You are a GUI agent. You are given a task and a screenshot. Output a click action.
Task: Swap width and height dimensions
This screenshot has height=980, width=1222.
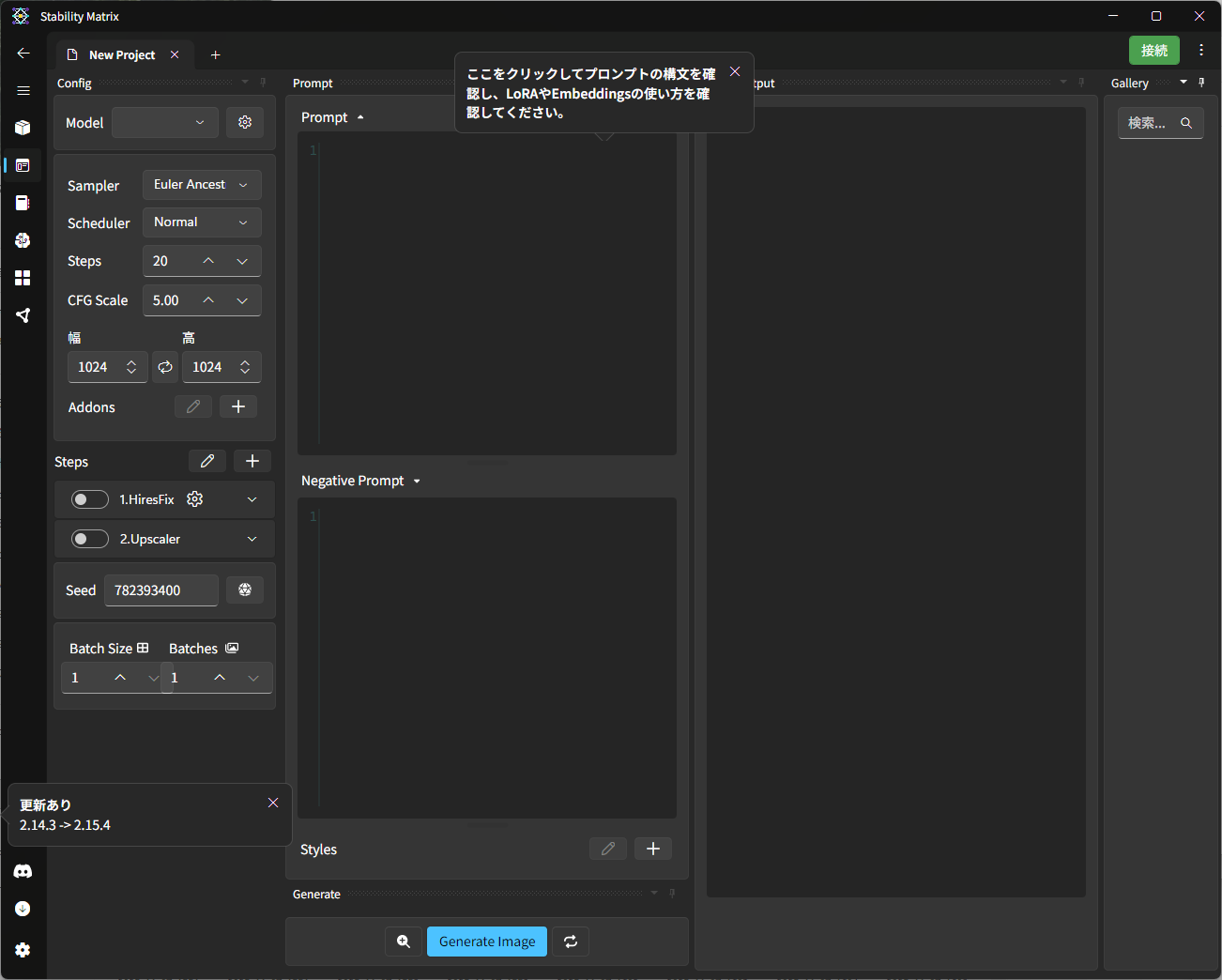point(165,367)
